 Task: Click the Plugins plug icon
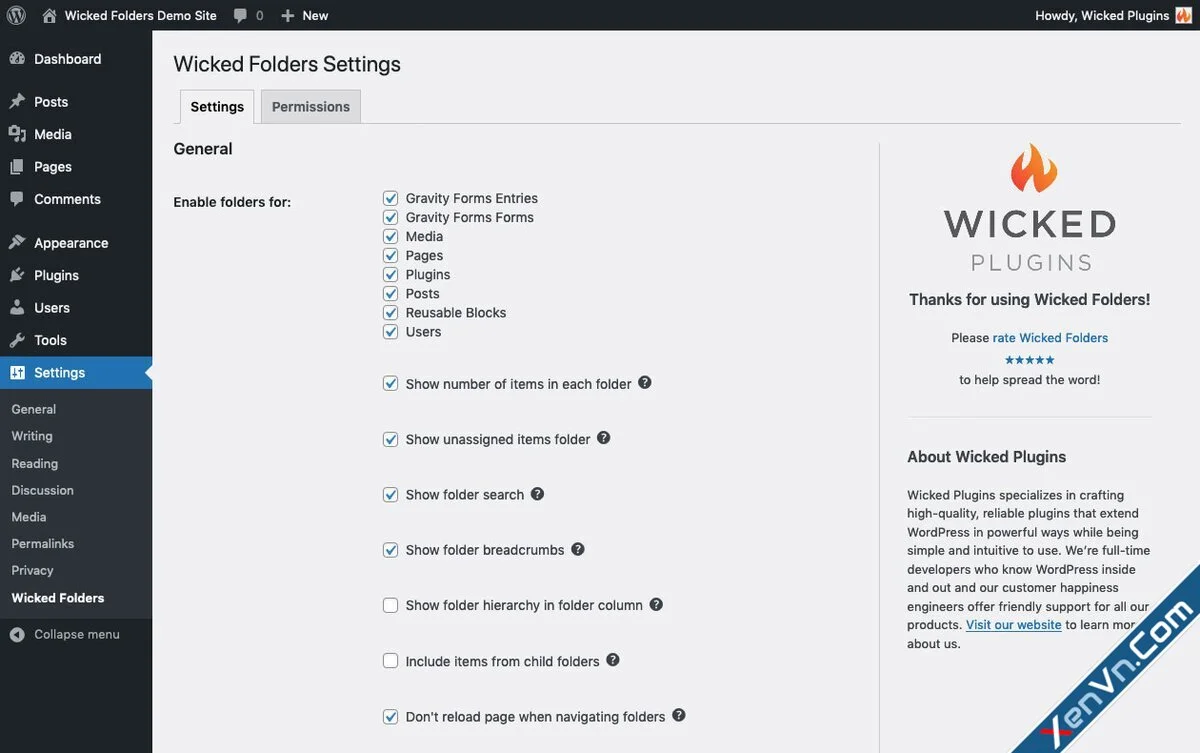pyautogui.click(x=17, y=275)
